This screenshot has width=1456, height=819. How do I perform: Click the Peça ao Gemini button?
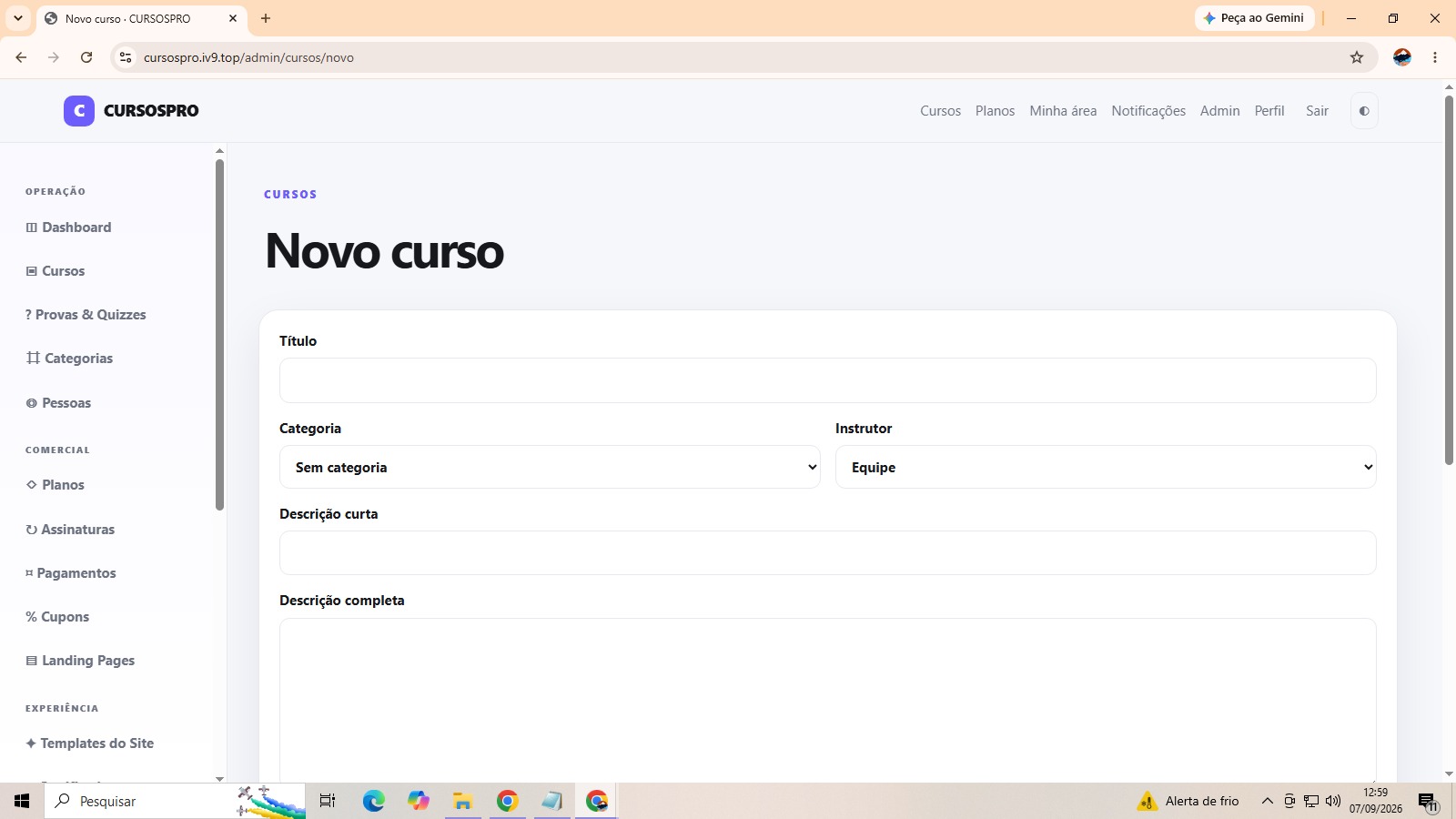(x=1254, y=18)
